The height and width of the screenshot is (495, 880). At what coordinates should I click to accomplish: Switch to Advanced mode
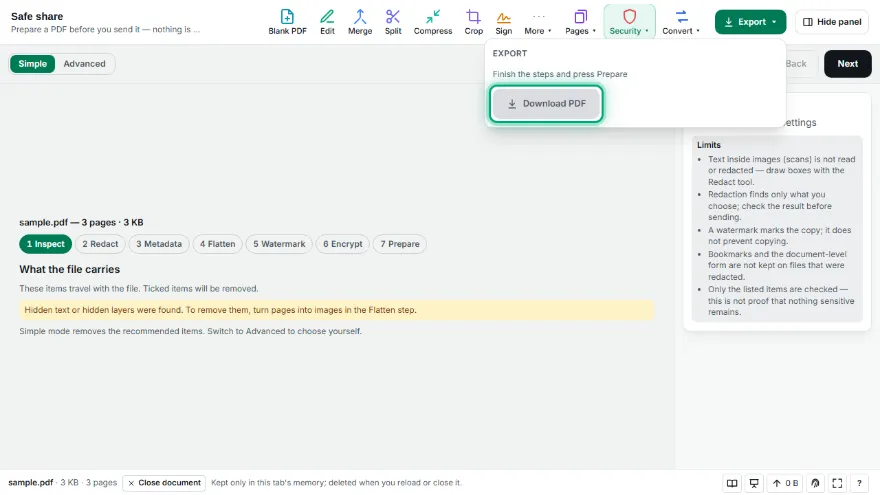[84, 63]
